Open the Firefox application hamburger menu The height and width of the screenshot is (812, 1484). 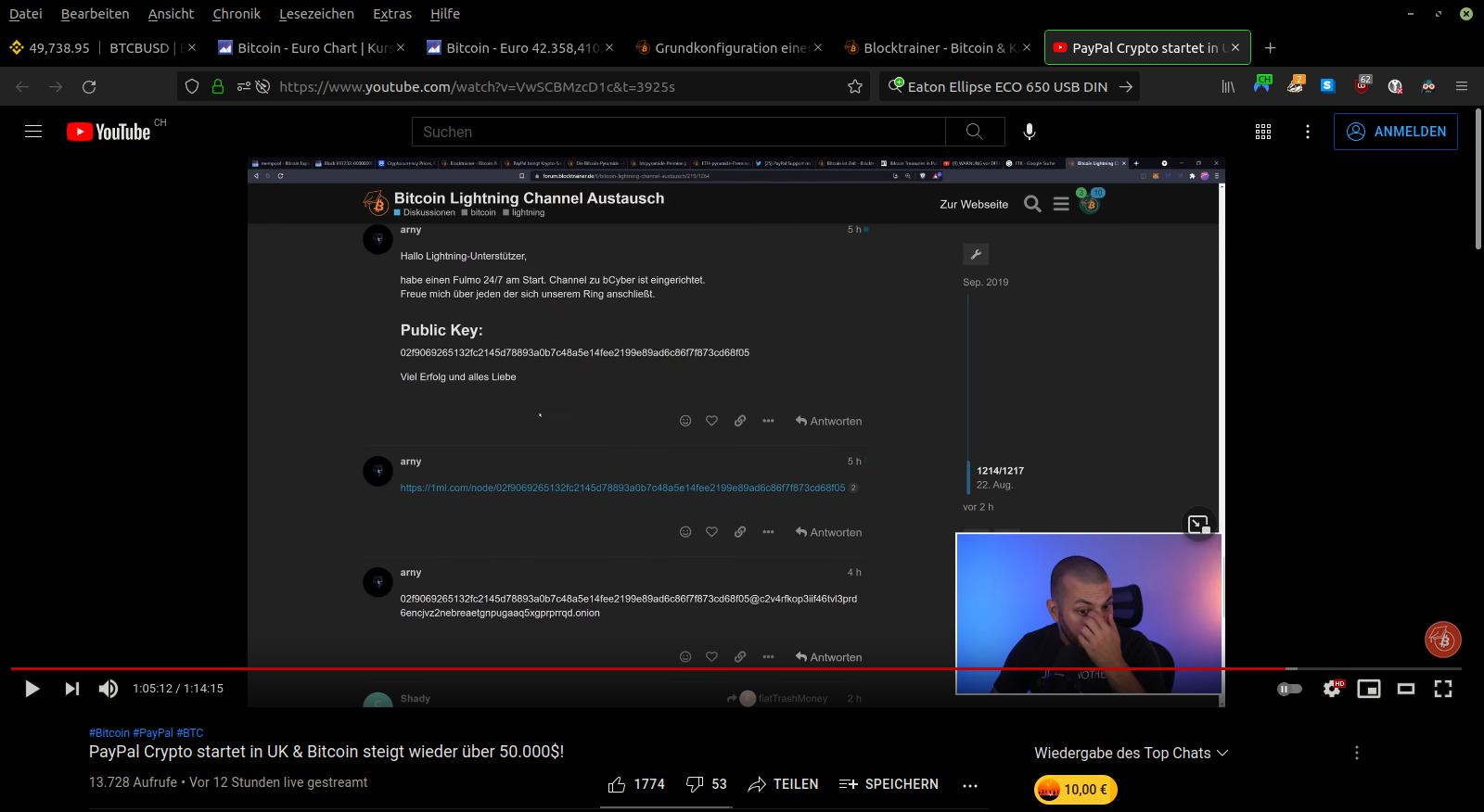1462,86
